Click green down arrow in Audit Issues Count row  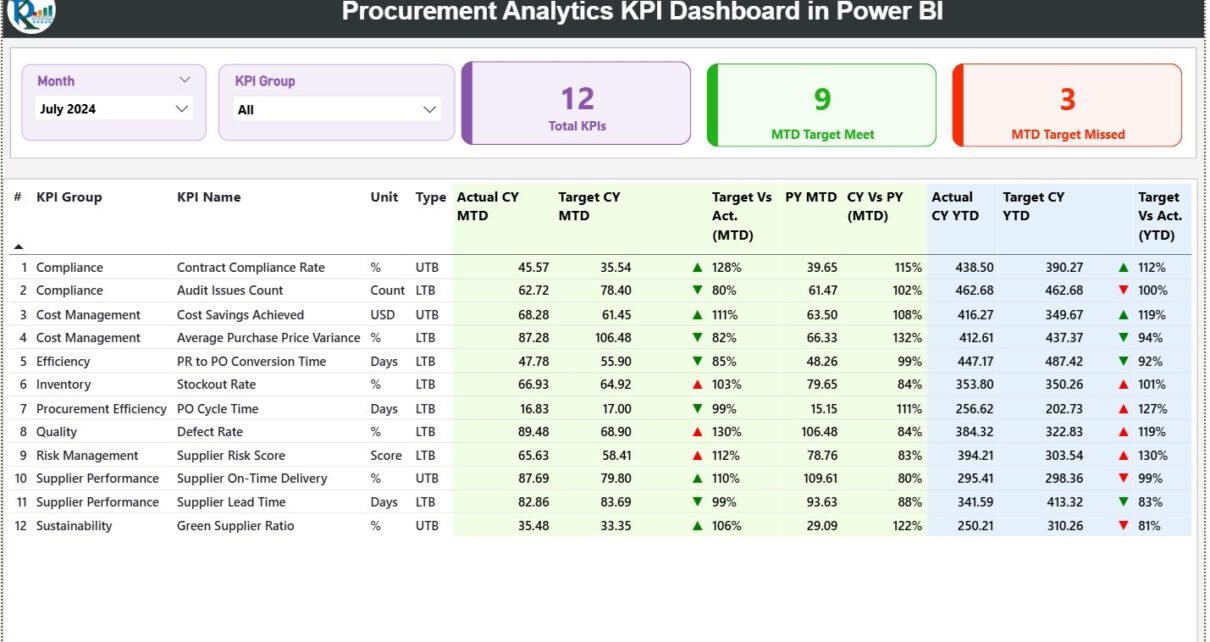point(697,291)
